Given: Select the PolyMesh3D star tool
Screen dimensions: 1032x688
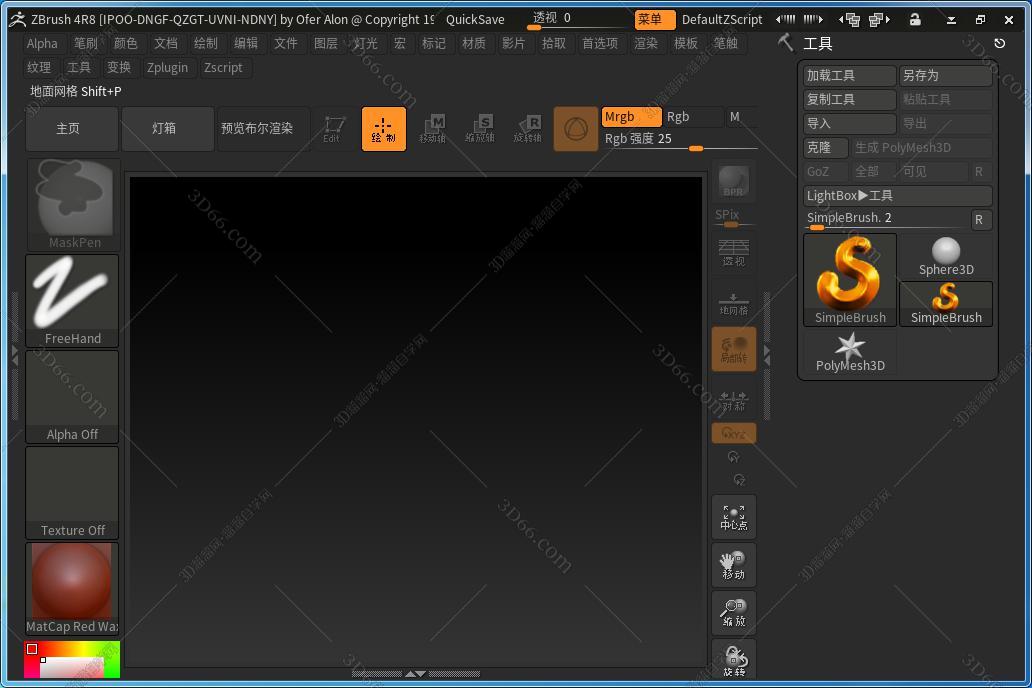Looking at the screenshot, I should click(850, 352).
